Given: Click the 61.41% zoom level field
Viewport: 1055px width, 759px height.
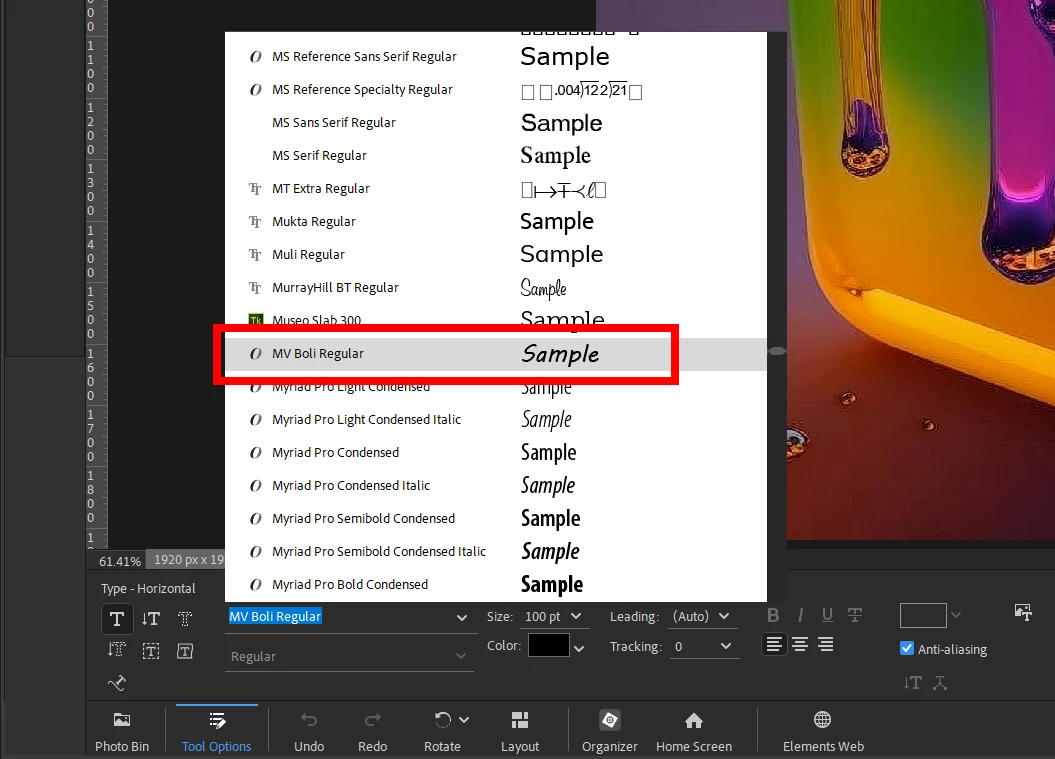Looking at the screenshot, I should coord(120,561).
